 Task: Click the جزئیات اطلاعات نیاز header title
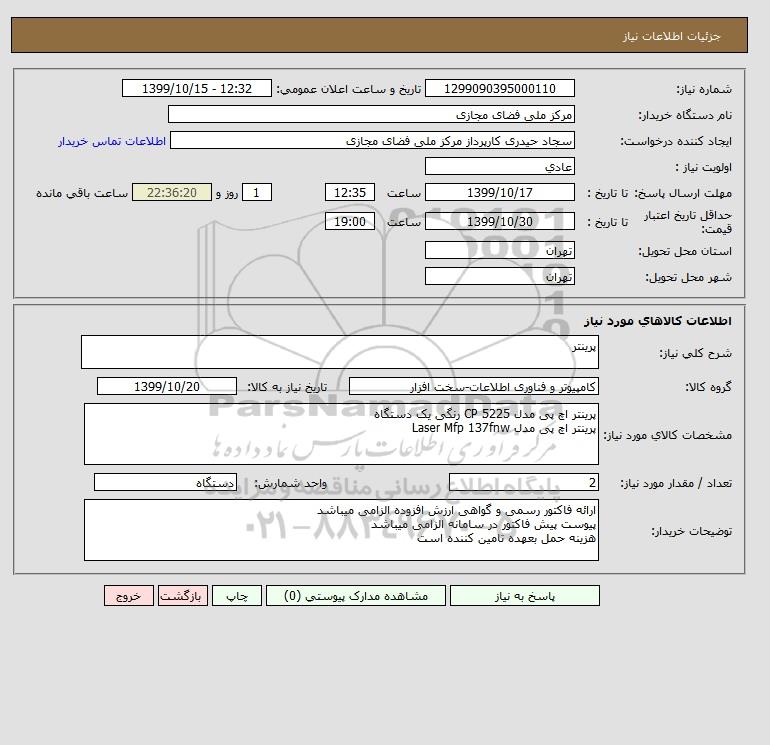coord(671,36)
